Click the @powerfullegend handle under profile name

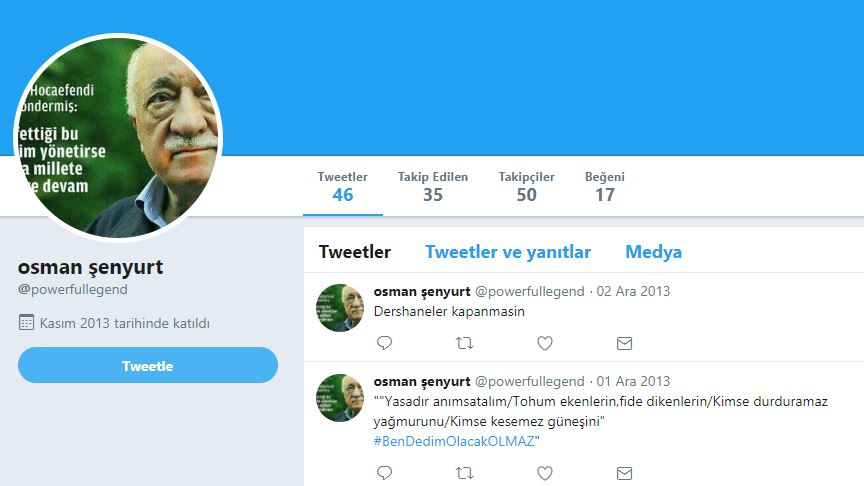[73, 289]
